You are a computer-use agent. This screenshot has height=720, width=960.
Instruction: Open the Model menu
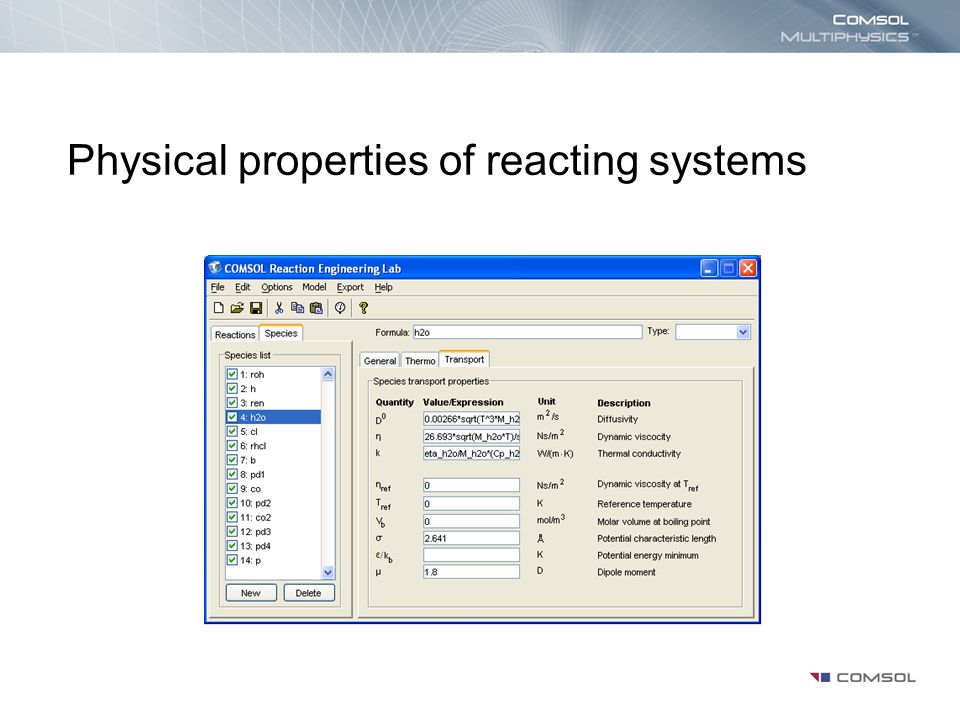[x=314, y=287]
